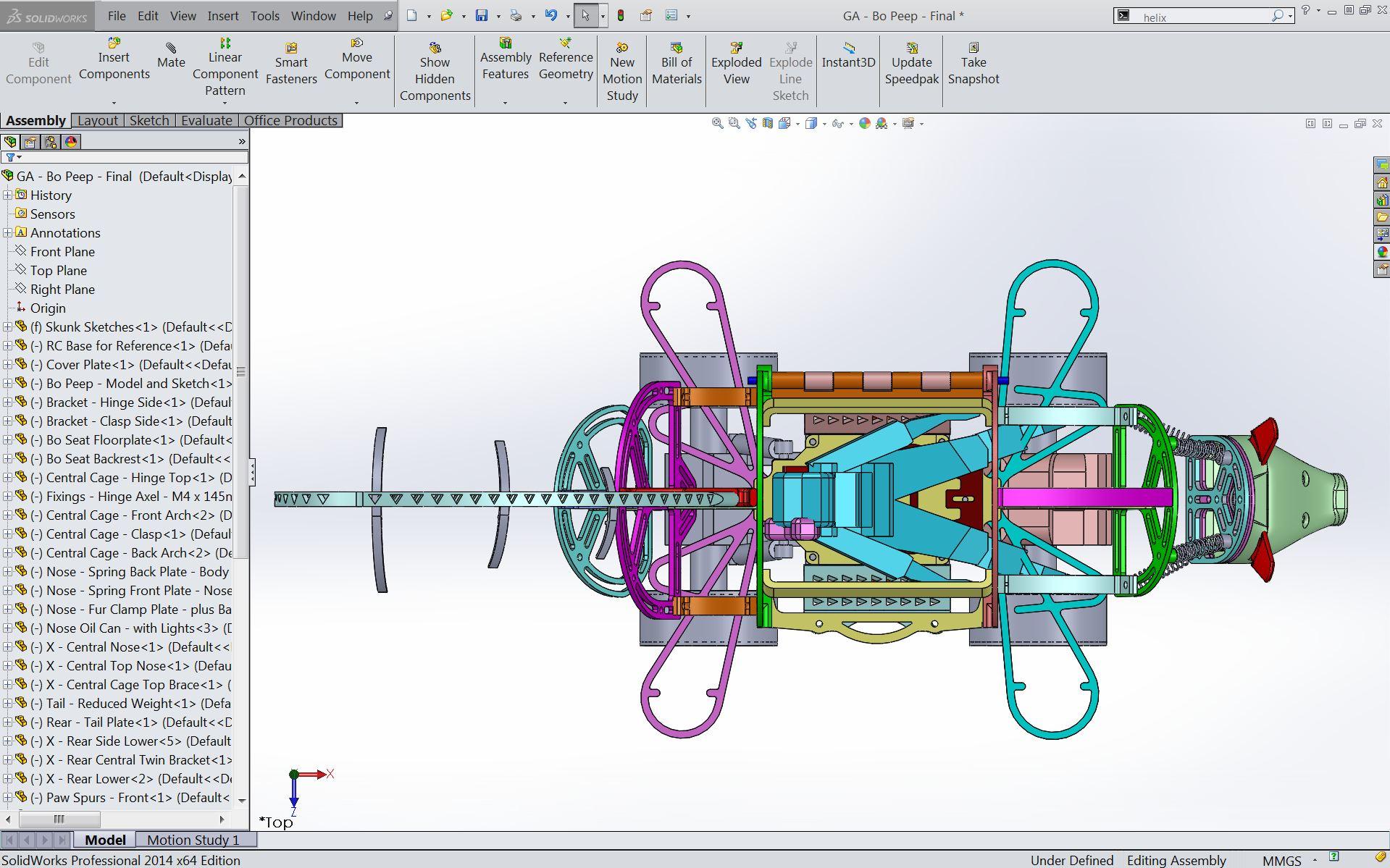Save the assembly with floppy icon
The height and width of the screenshot is (868, 1390).
(482, 15)
